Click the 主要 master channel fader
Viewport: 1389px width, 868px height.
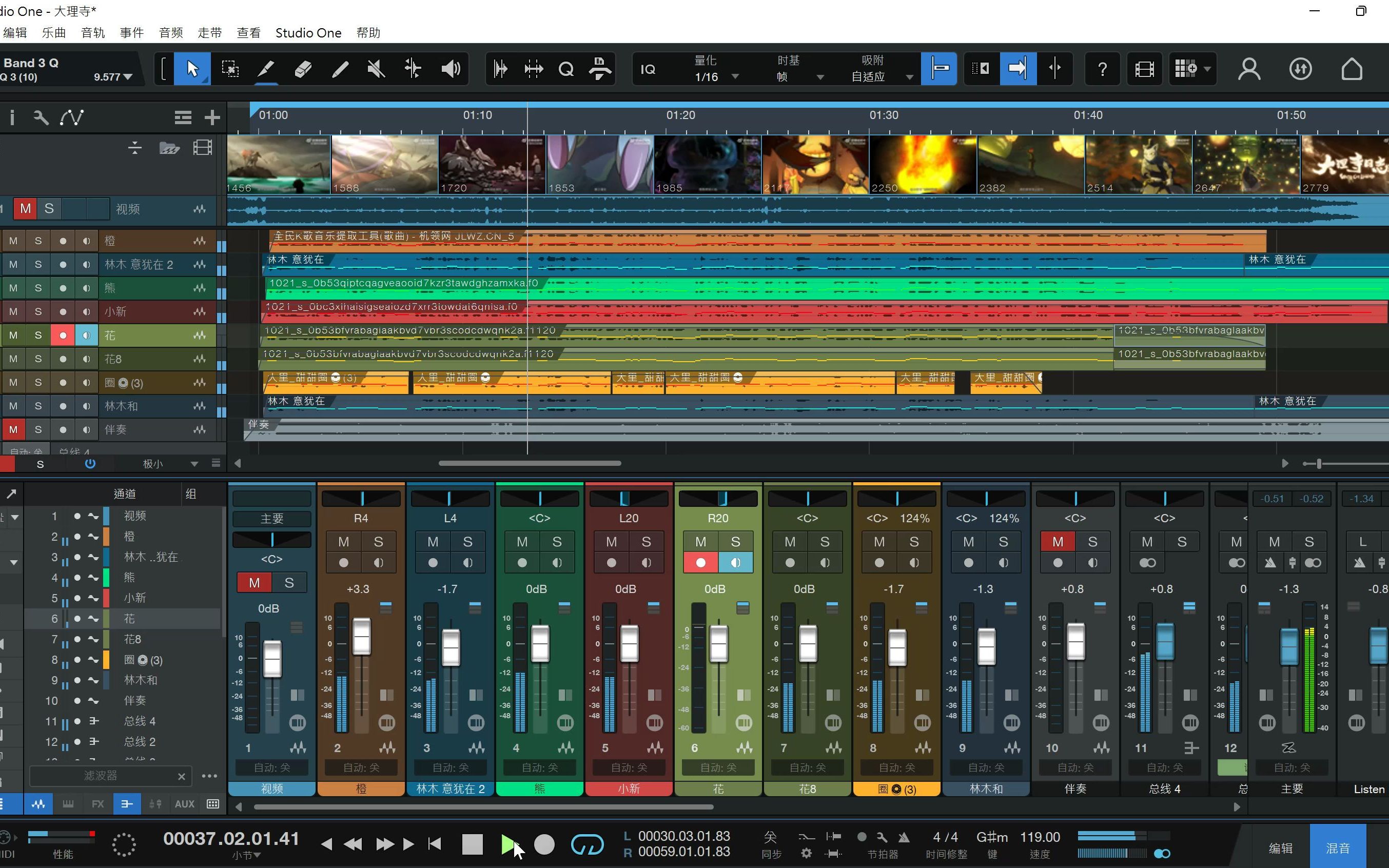pos(1289,646)
